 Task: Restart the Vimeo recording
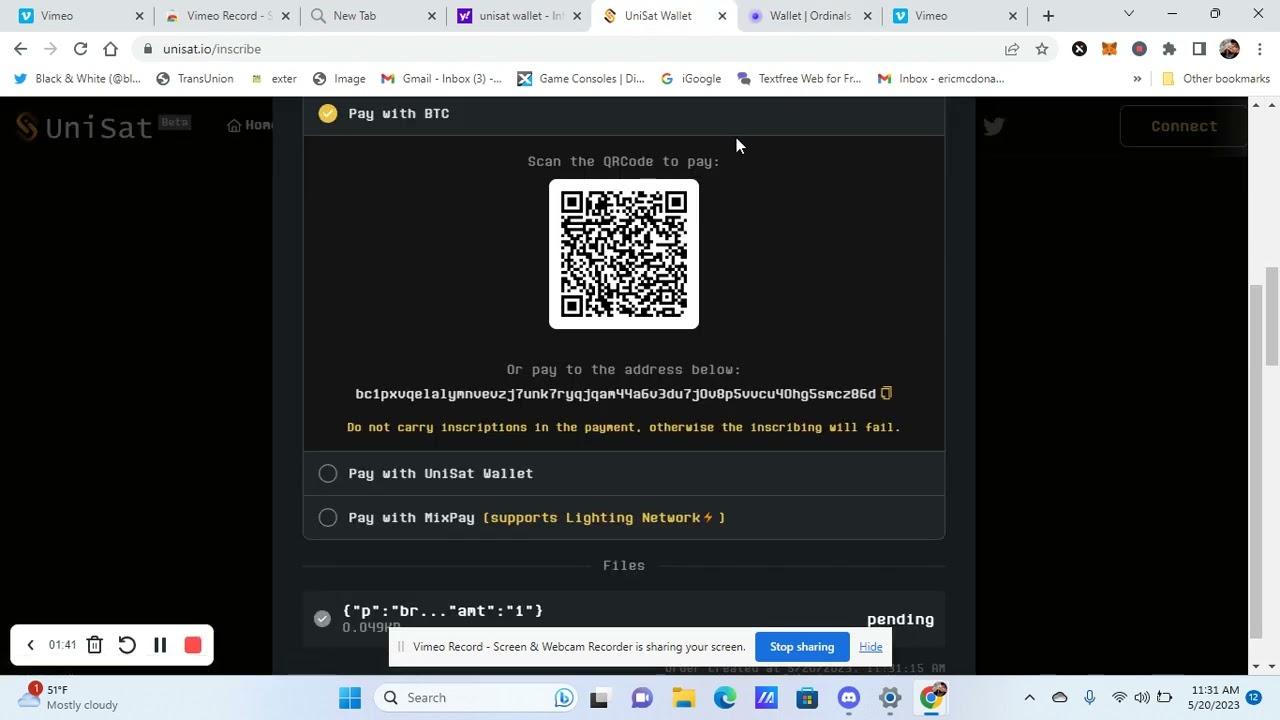(x=127, y=645)
